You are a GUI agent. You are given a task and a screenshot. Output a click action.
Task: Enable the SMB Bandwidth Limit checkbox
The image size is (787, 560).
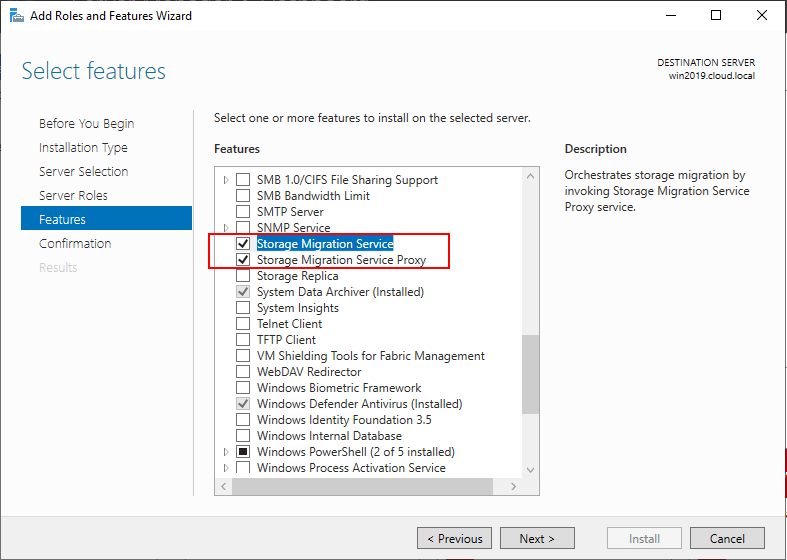click(x=243, y=196)
